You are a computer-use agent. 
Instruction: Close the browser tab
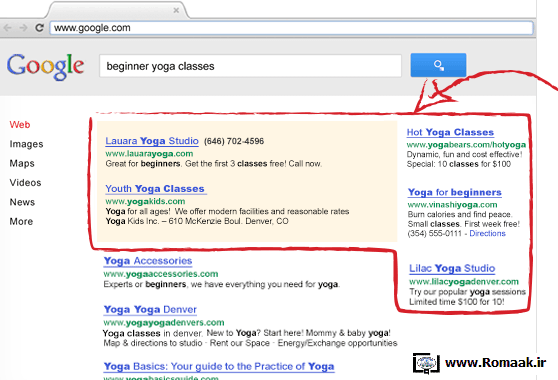point(176,10)
